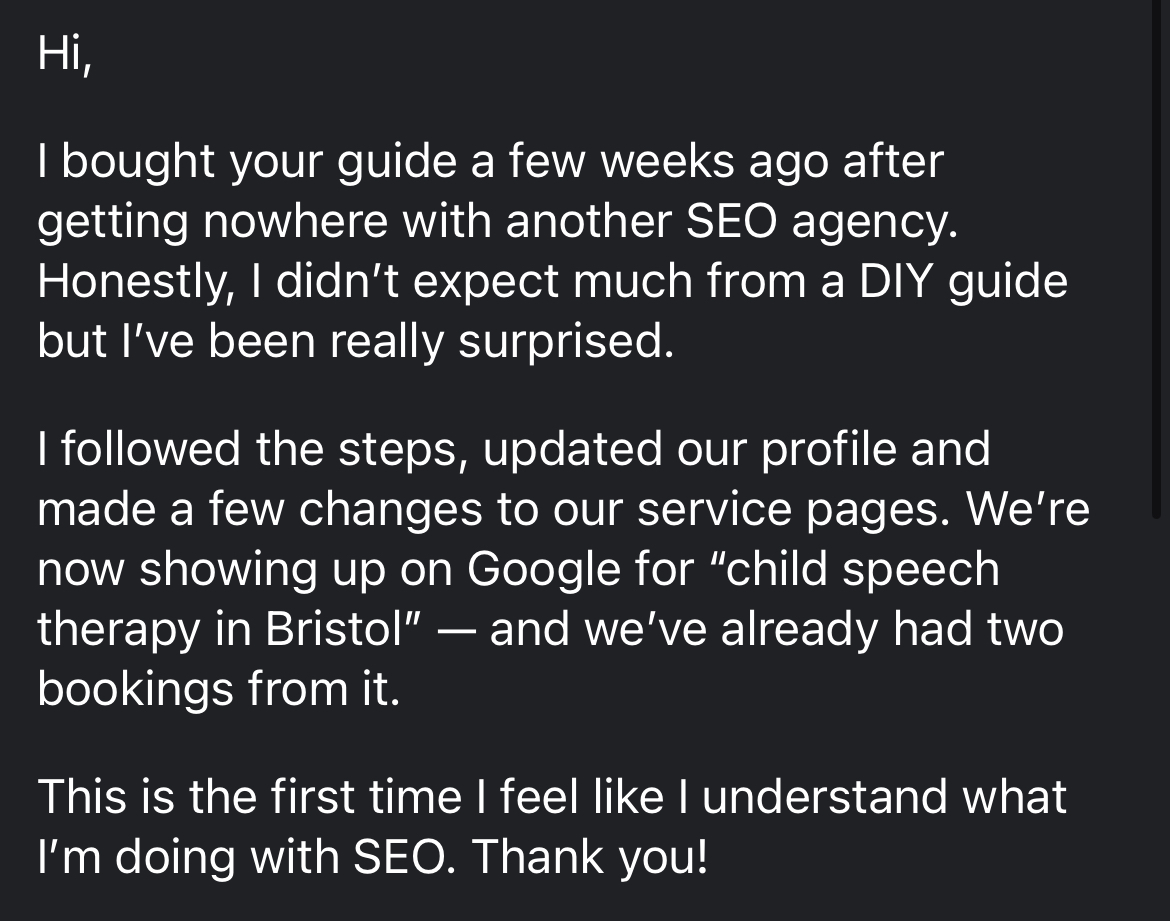Click the words "This is the first time"

click(x=250, y=796)
